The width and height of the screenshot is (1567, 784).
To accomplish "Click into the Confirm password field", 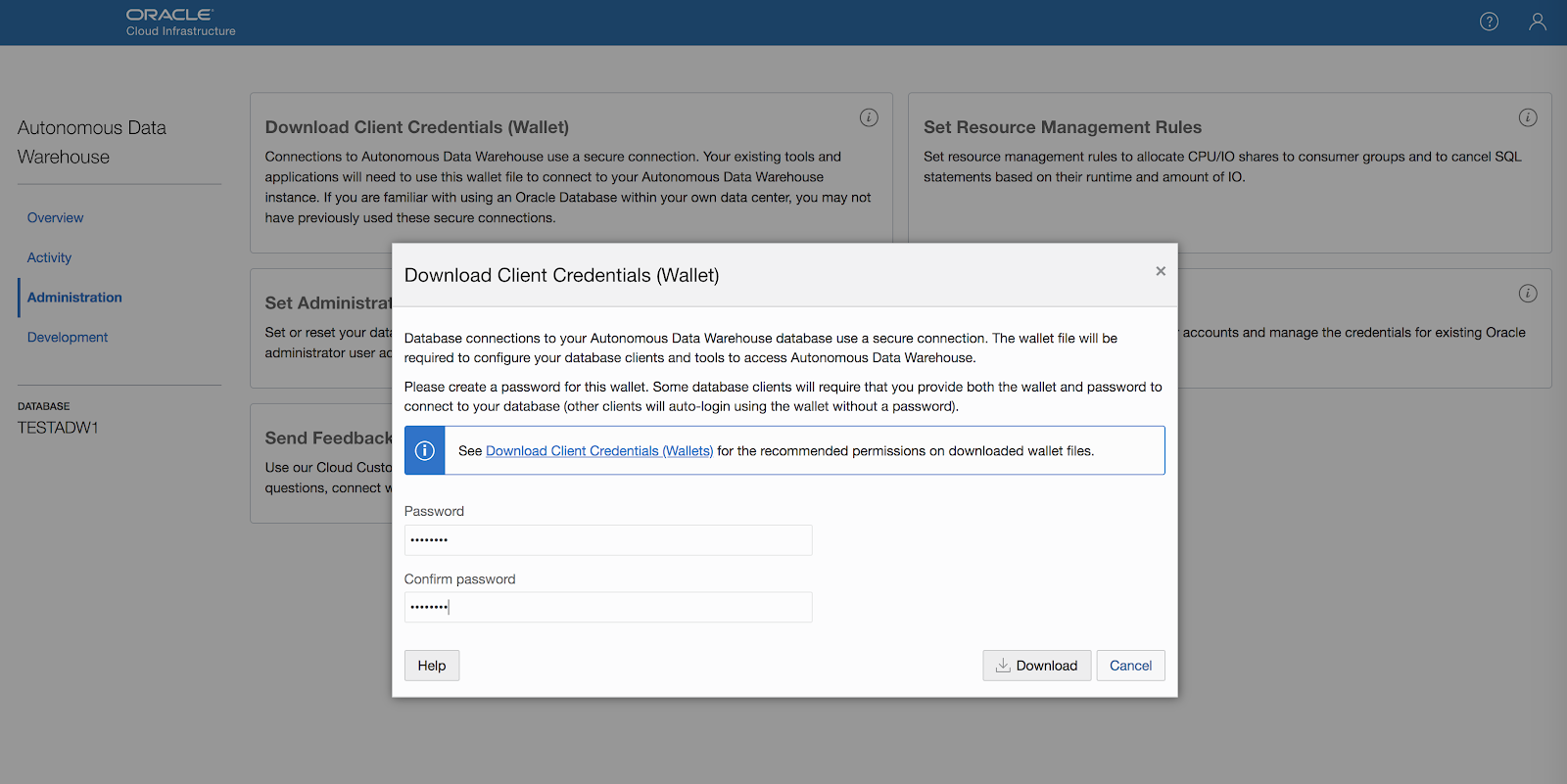I will click(x=608, y=607).
